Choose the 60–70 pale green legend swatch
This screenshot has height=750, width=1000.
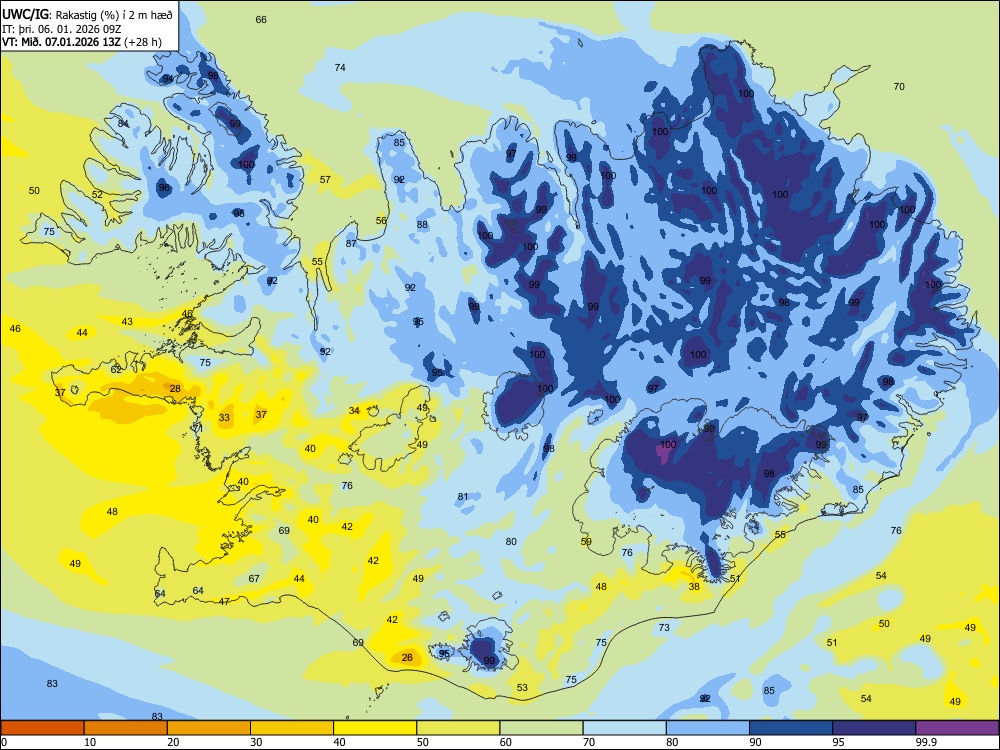tap(541, 728)
